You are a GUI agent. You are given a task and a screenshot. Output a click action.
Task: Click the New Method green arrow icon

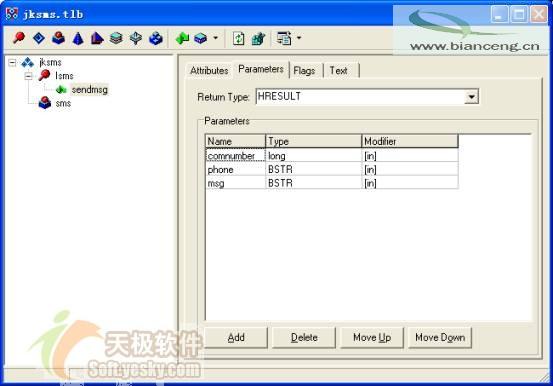[182, 38]
